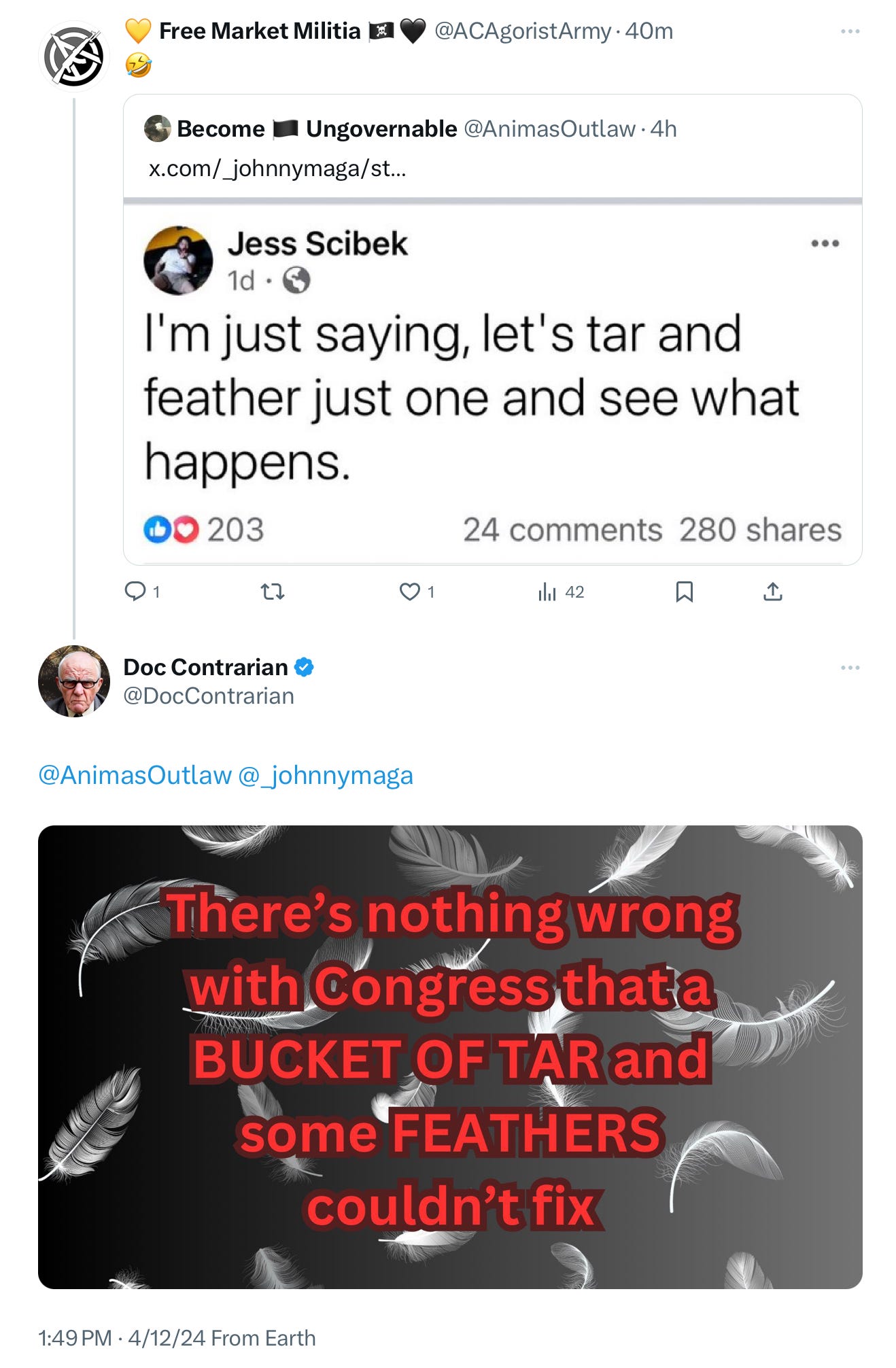
Task: Open Free Market Militia profile avatar
Action: [74, 57]
